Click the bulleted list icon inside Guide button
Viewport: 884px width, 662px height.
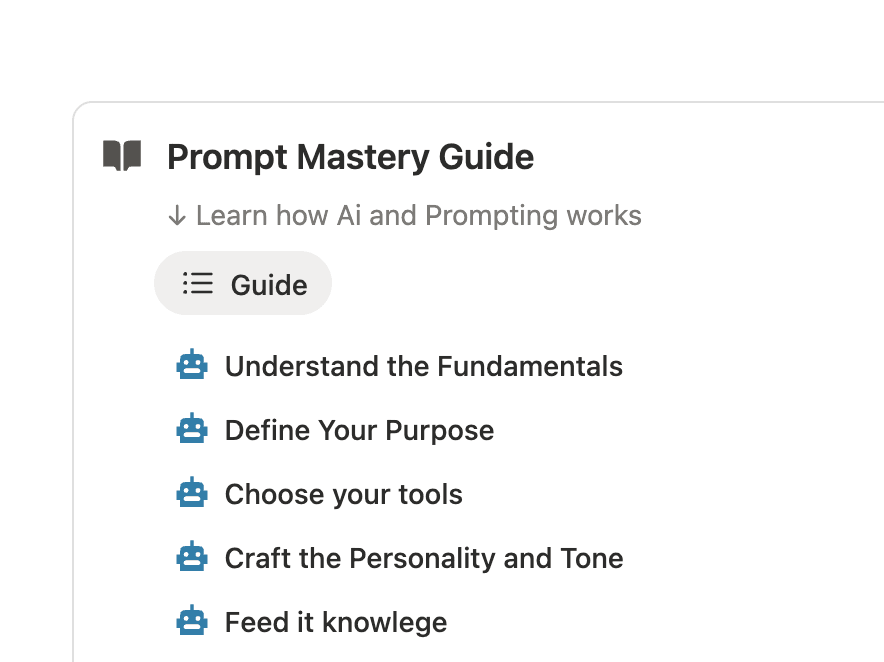[198, 283]
